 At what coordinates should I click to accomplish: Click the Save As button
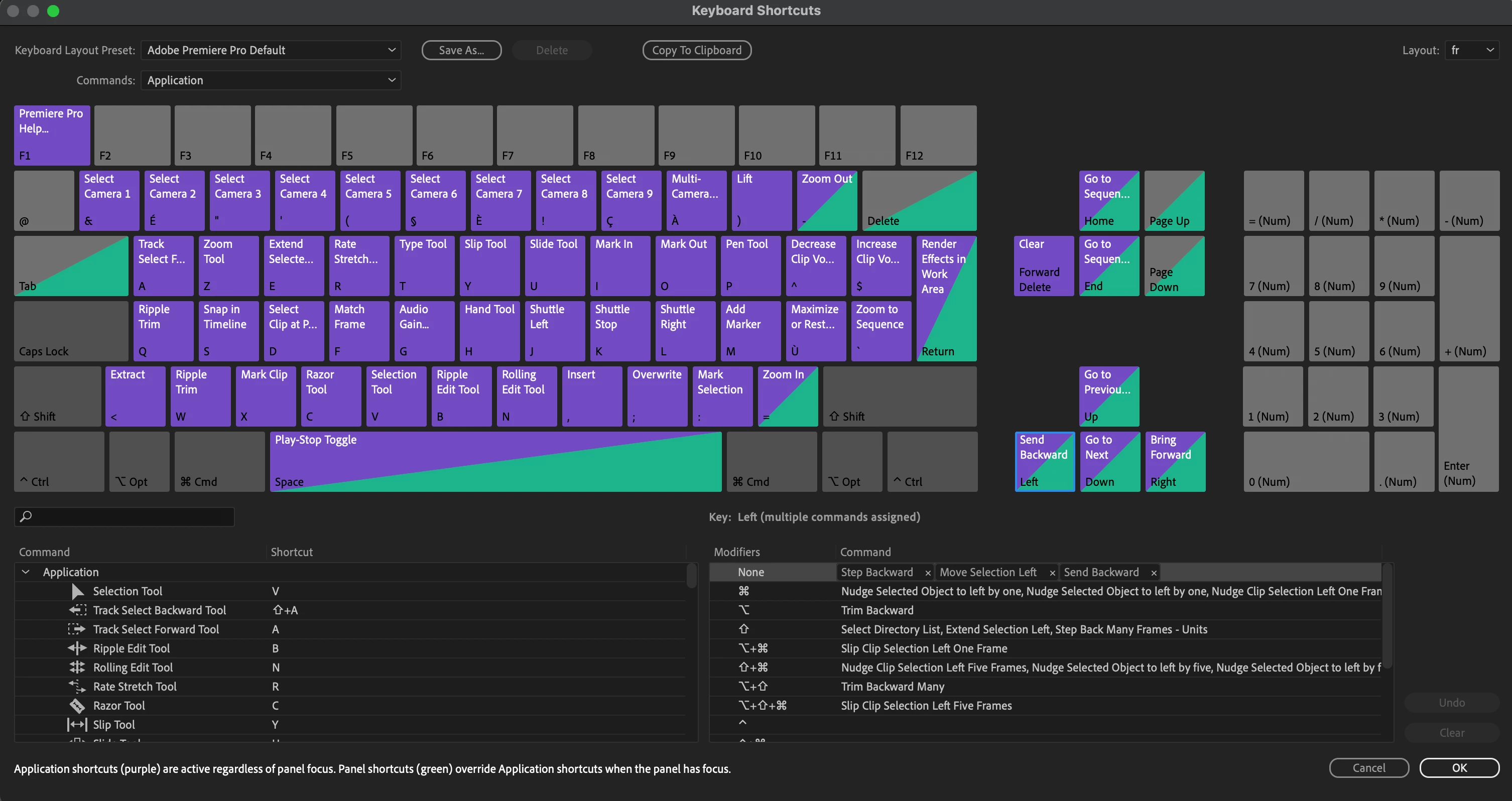coord(461,51)
